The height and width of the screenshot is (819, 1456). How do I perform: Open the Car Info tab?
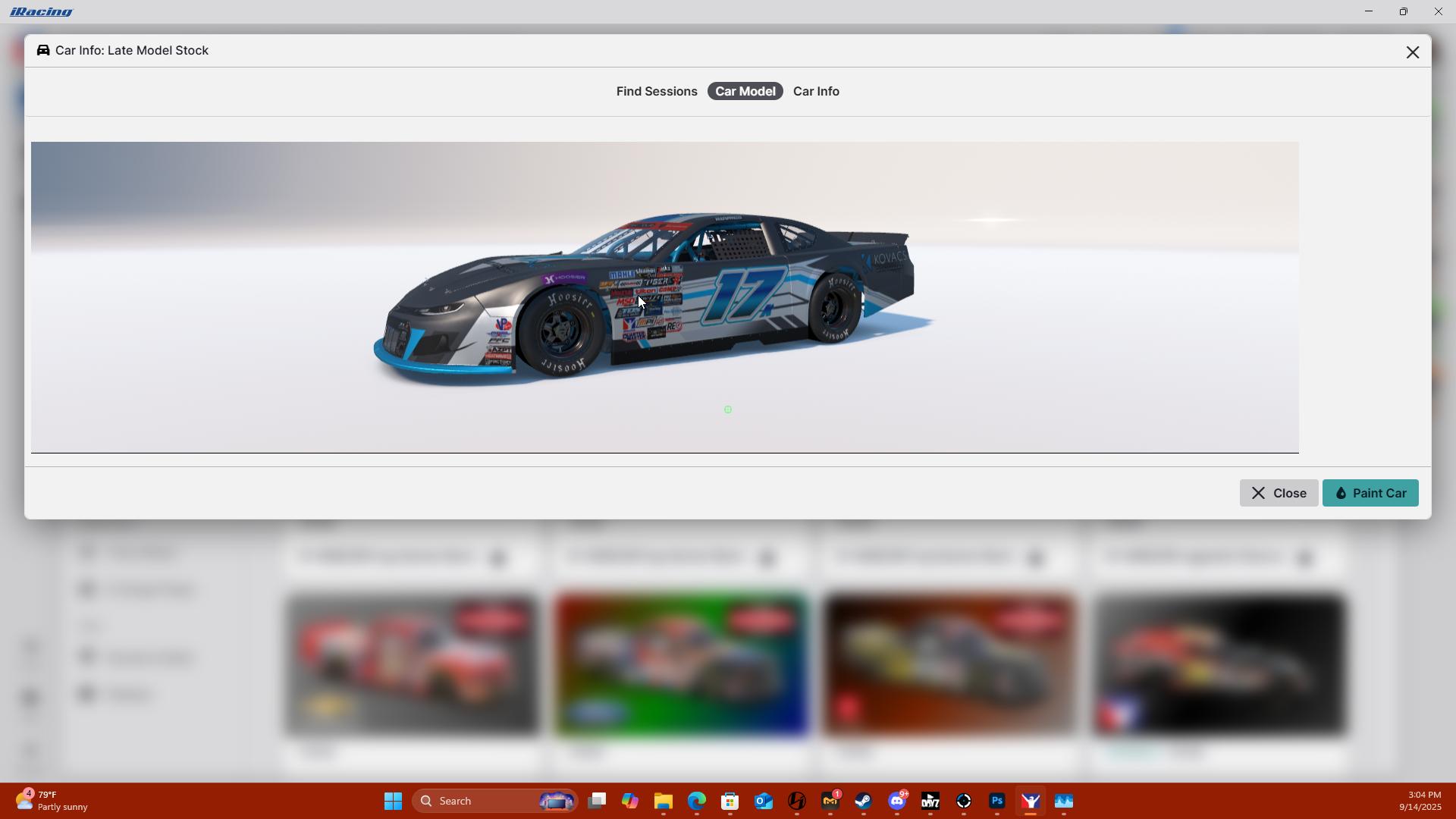pyautogui.click(x=816, y=91)
